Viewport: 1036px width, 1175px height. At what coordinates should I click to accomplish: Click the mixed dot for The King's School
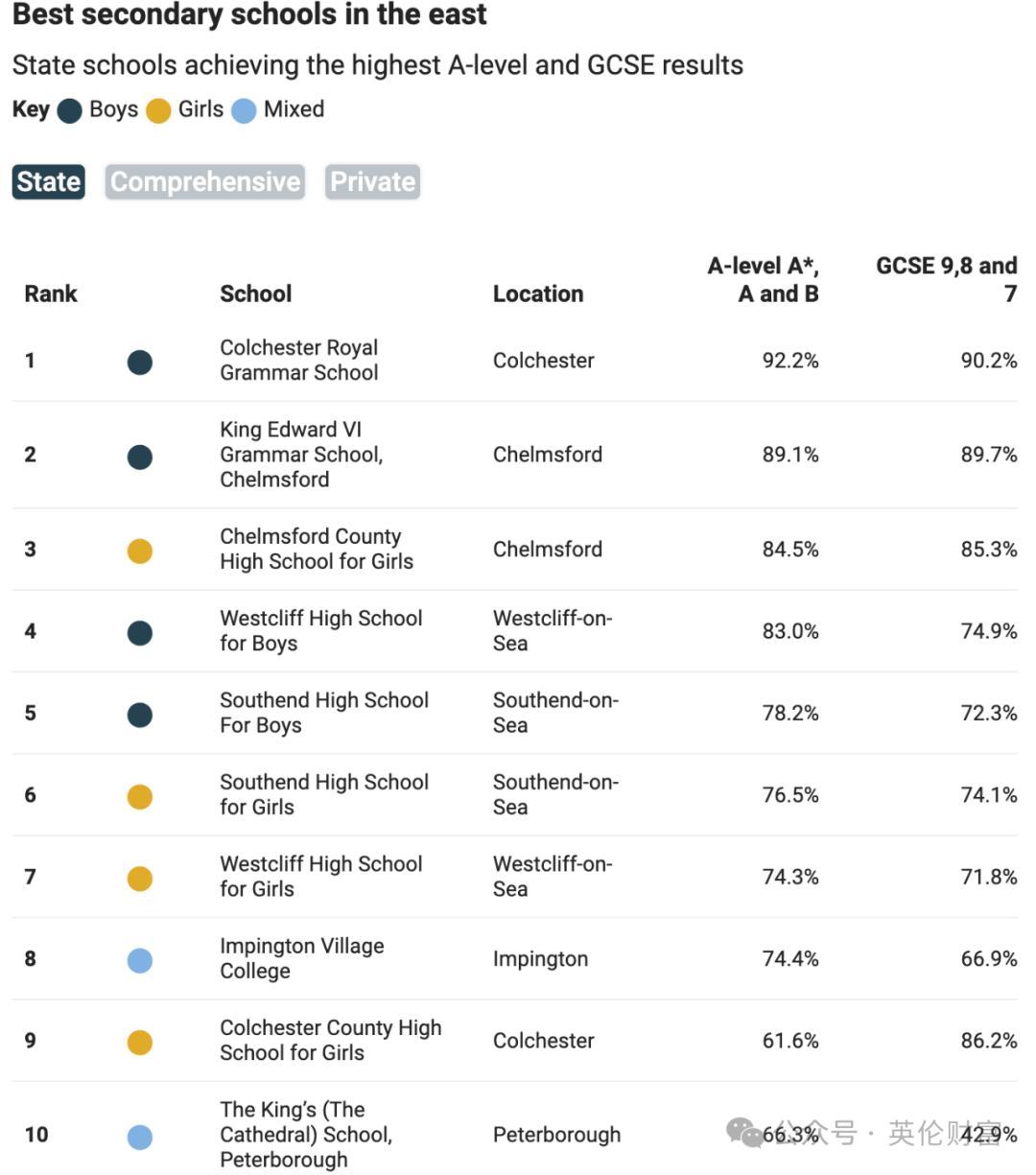140,1137
